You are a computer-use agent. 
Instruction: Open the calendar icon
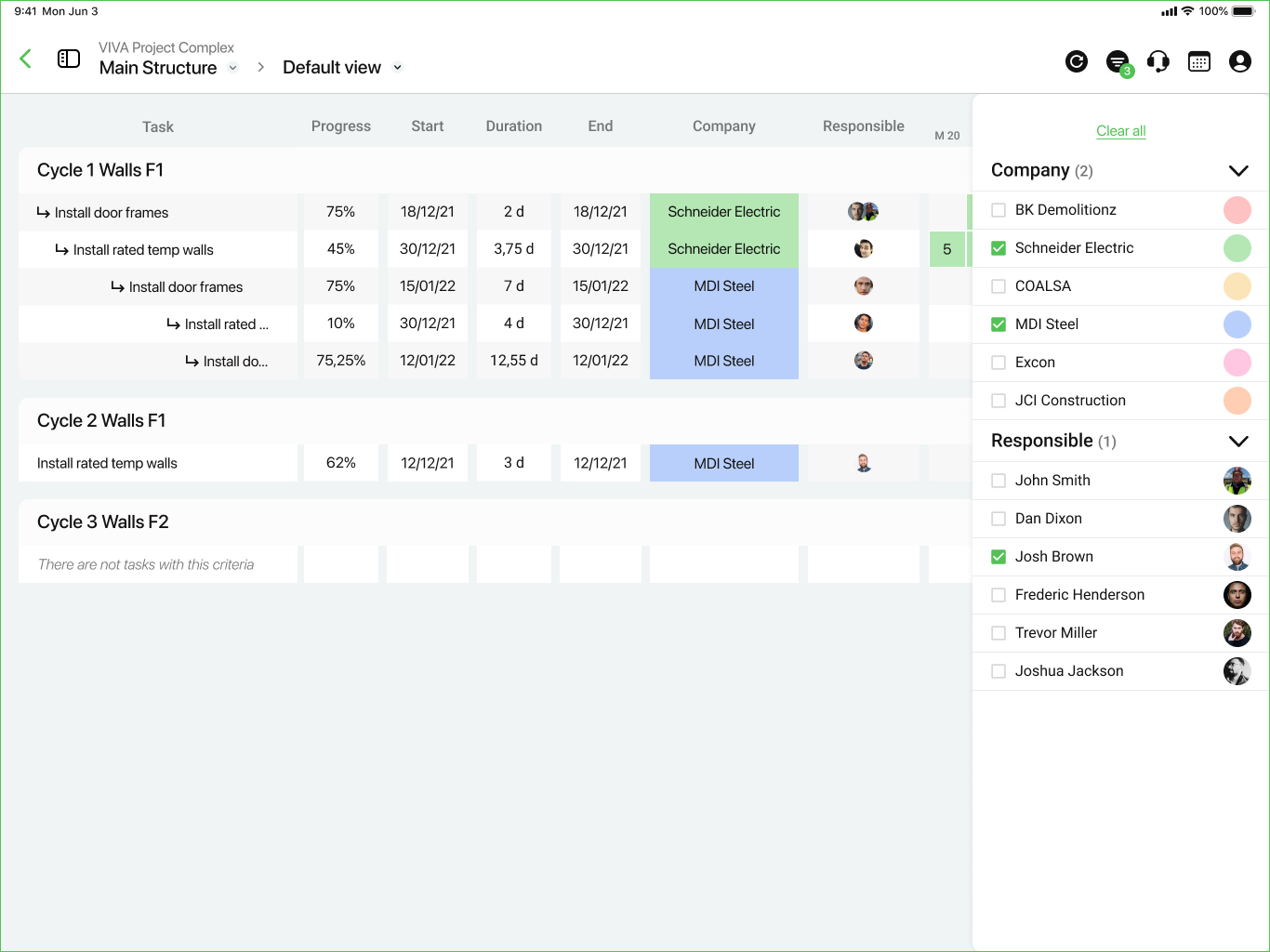(1199, 61)
